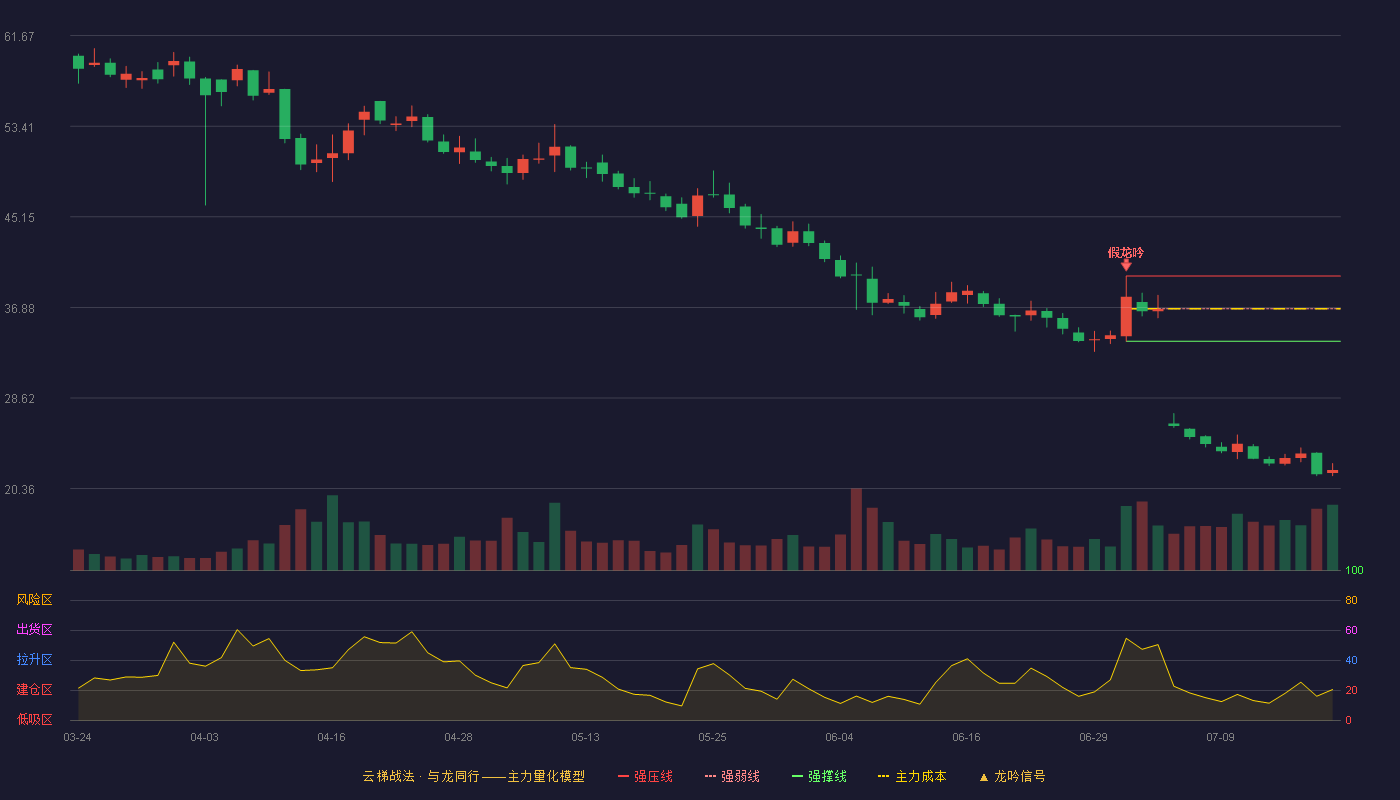The image size is (1400, 800).
Task: Click the 03-24 date axis label
Action: (x=77, y=737)
